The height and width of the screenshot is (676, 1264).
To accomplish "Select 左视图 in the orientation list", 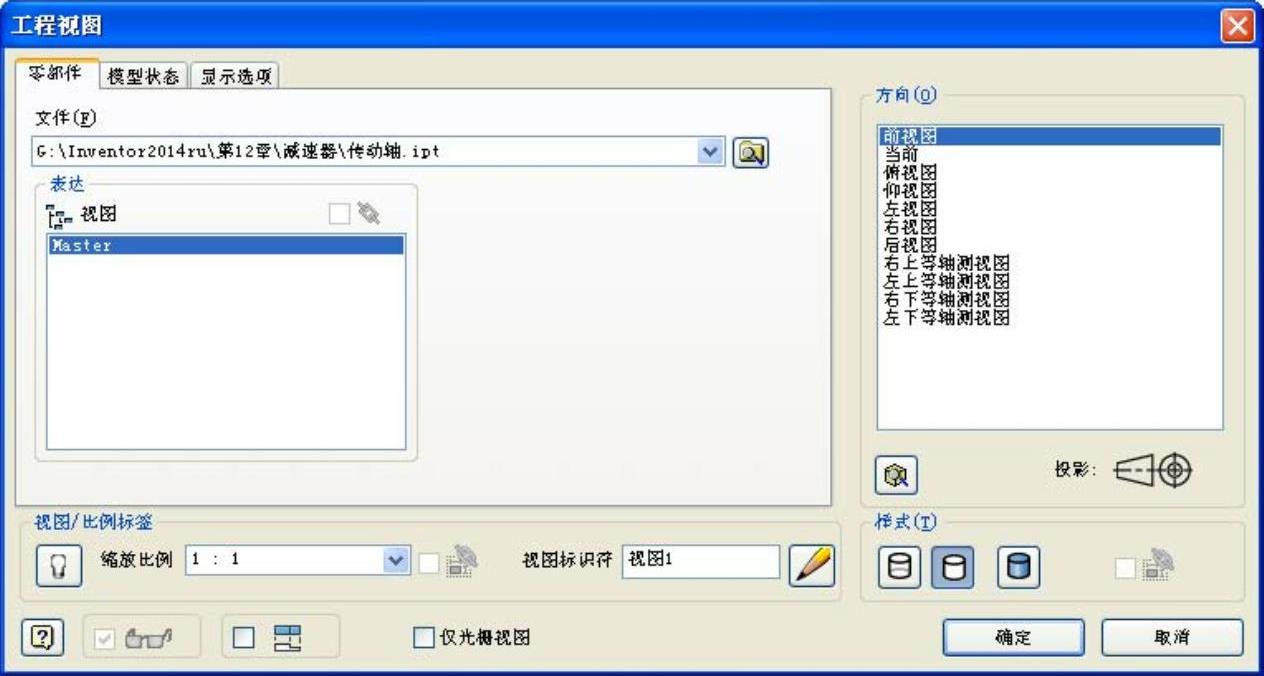I will [x=910, y=209].
